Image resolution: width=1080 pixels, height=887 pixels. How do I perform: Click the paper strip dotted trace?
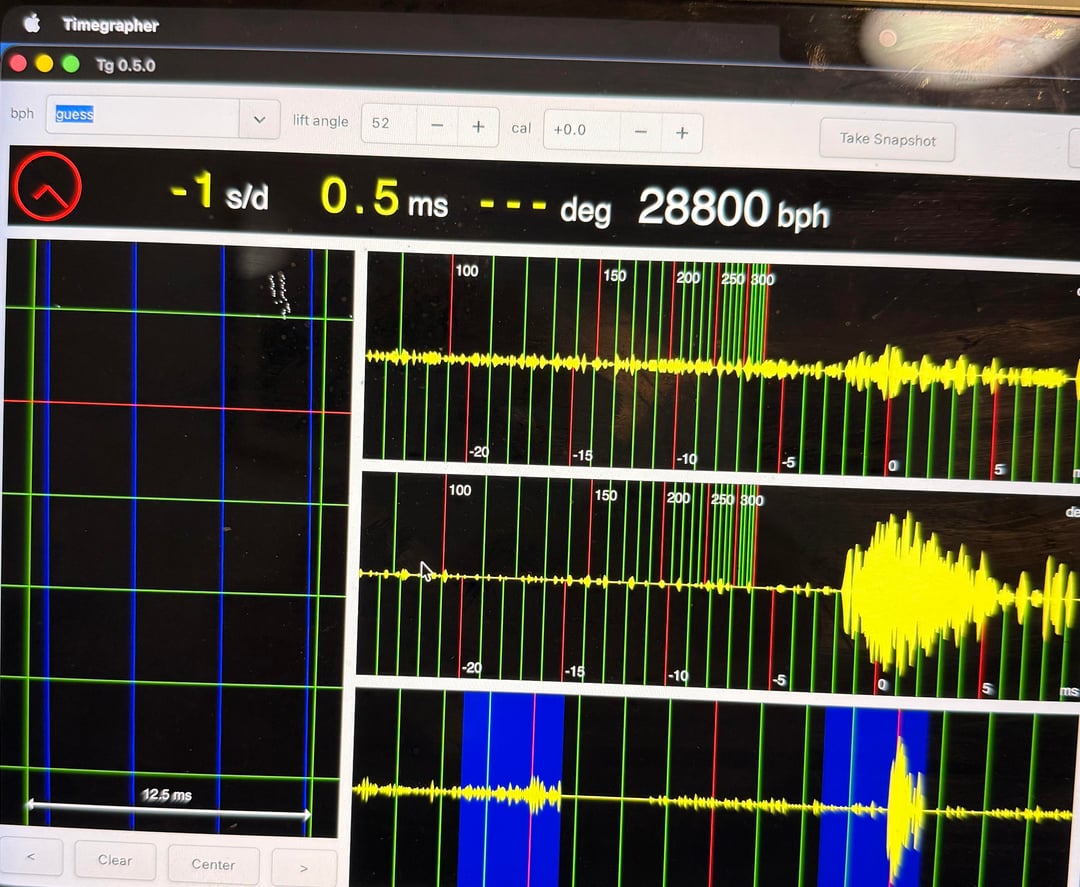pyautogui.click(x=279, y=294)
